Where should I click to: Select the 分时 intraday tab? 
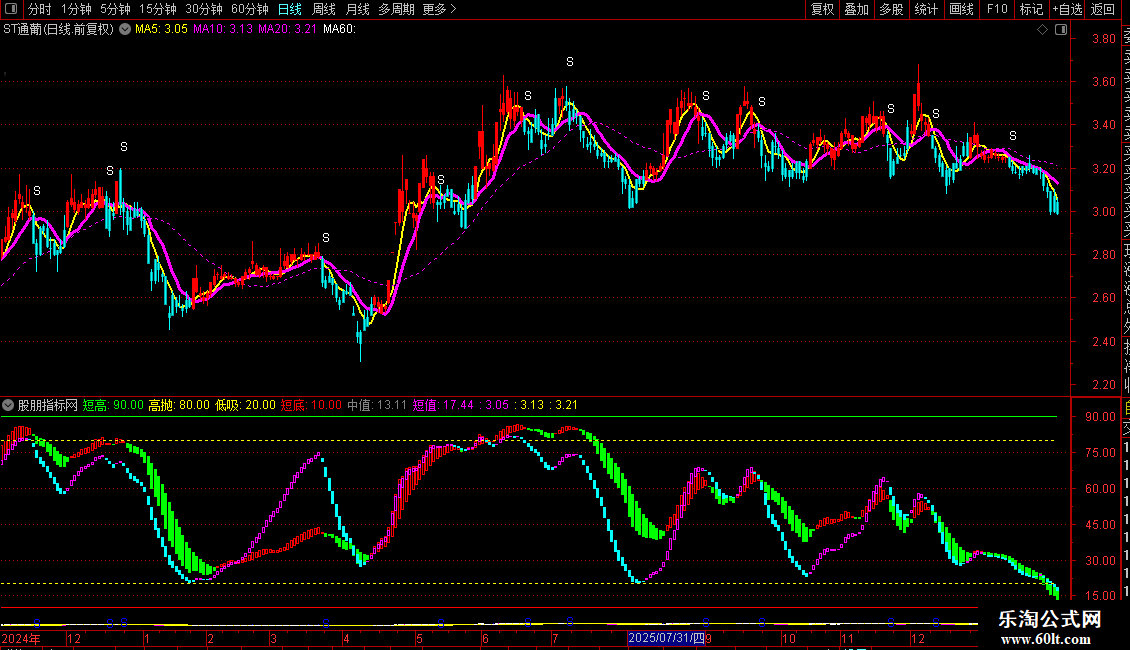(x=40, y=9)
